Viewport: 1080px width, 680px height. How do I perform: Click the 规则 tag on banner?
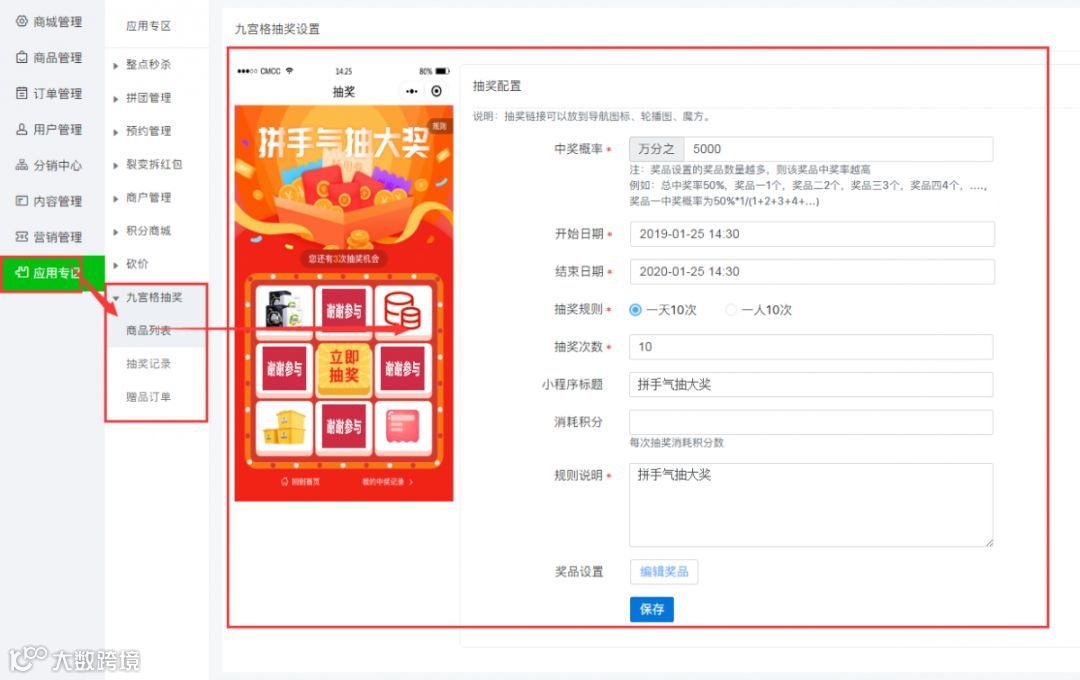click(x=439, y=126)
